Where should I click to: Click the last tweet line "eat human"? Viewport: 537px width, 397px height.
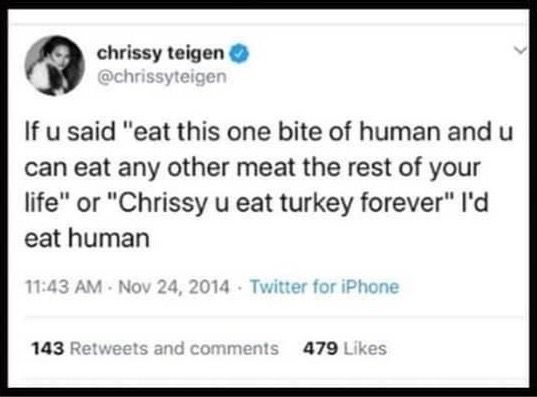click(x=87, y=238)
